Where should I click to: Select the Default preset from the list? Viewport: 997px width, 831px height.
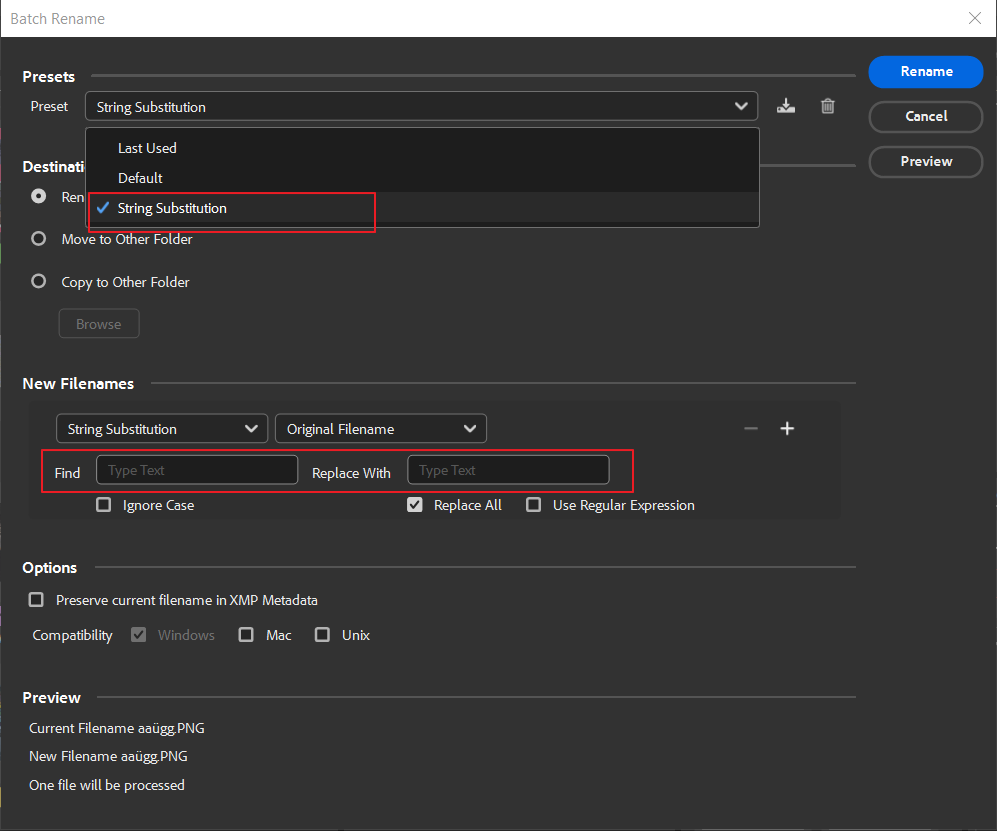[139, 177]
